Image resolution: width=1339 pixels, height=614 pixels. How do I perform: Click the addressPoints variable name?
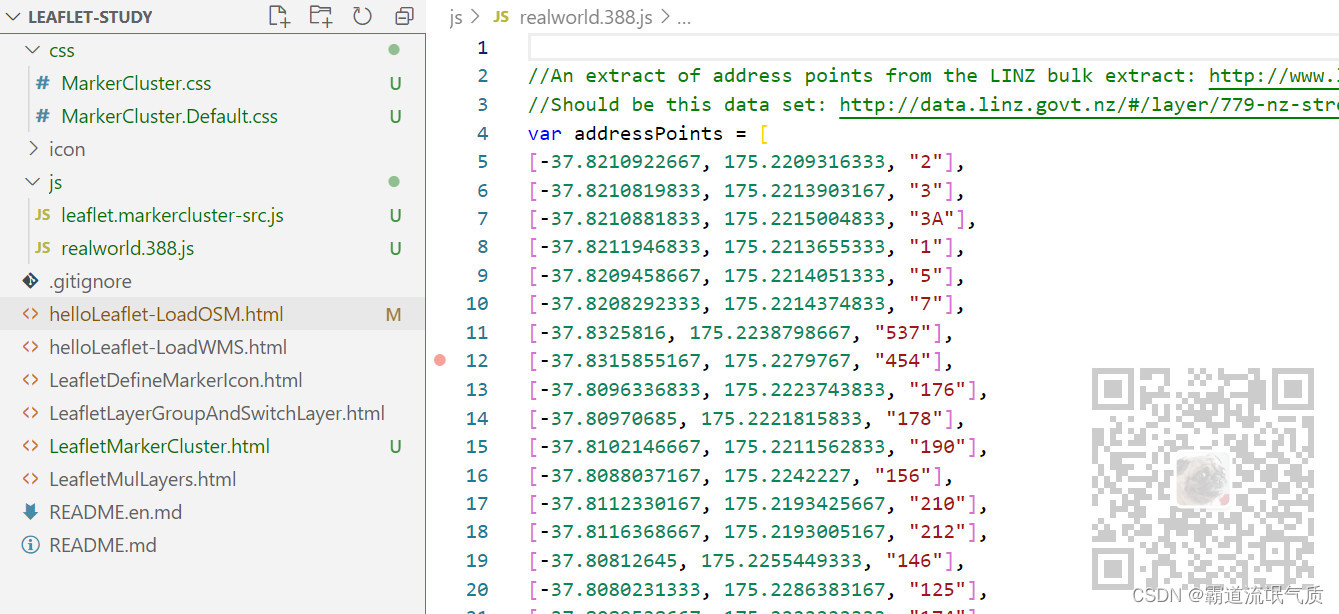pyautogui.click(x=648, y=133)
